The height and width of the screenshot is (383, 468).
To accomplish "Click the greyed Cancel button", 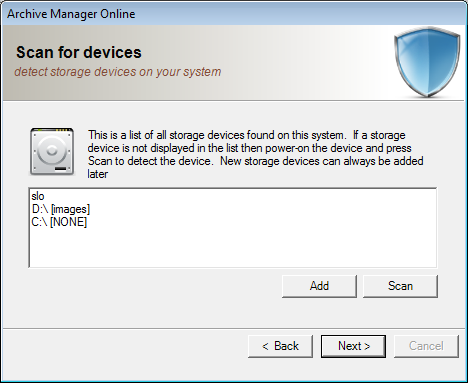I will [x=426, y=346].
